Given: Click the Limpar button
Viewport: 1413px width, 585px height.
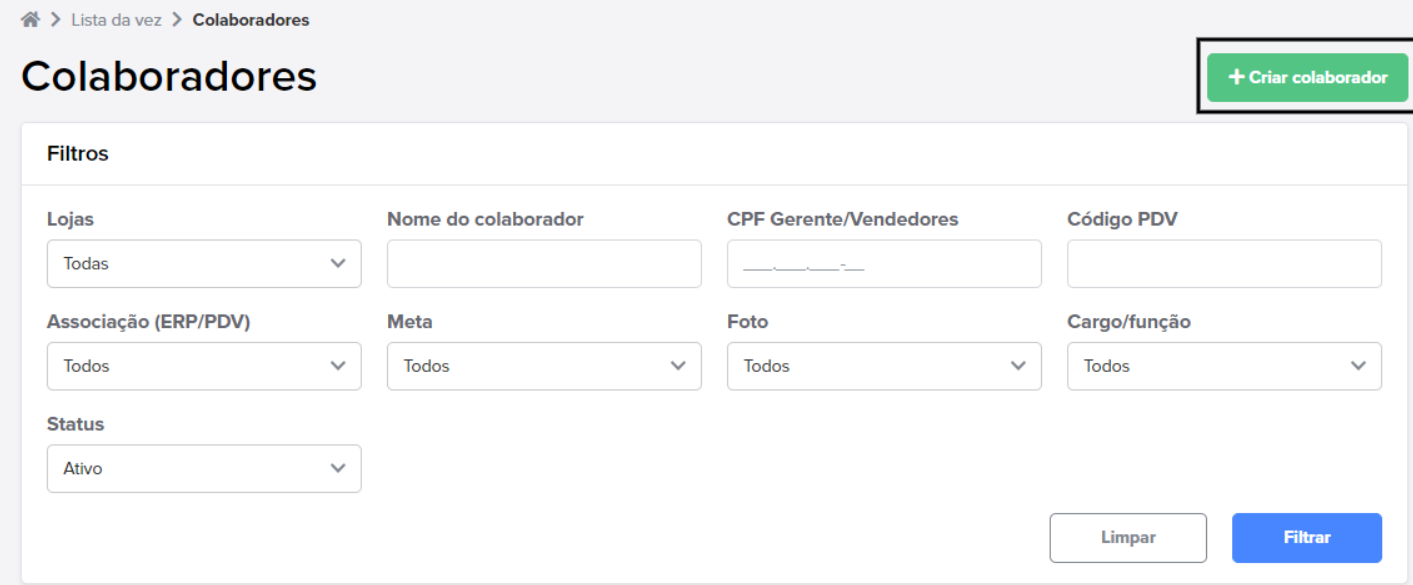Looking at the screenshot, I should [1128, 538].
